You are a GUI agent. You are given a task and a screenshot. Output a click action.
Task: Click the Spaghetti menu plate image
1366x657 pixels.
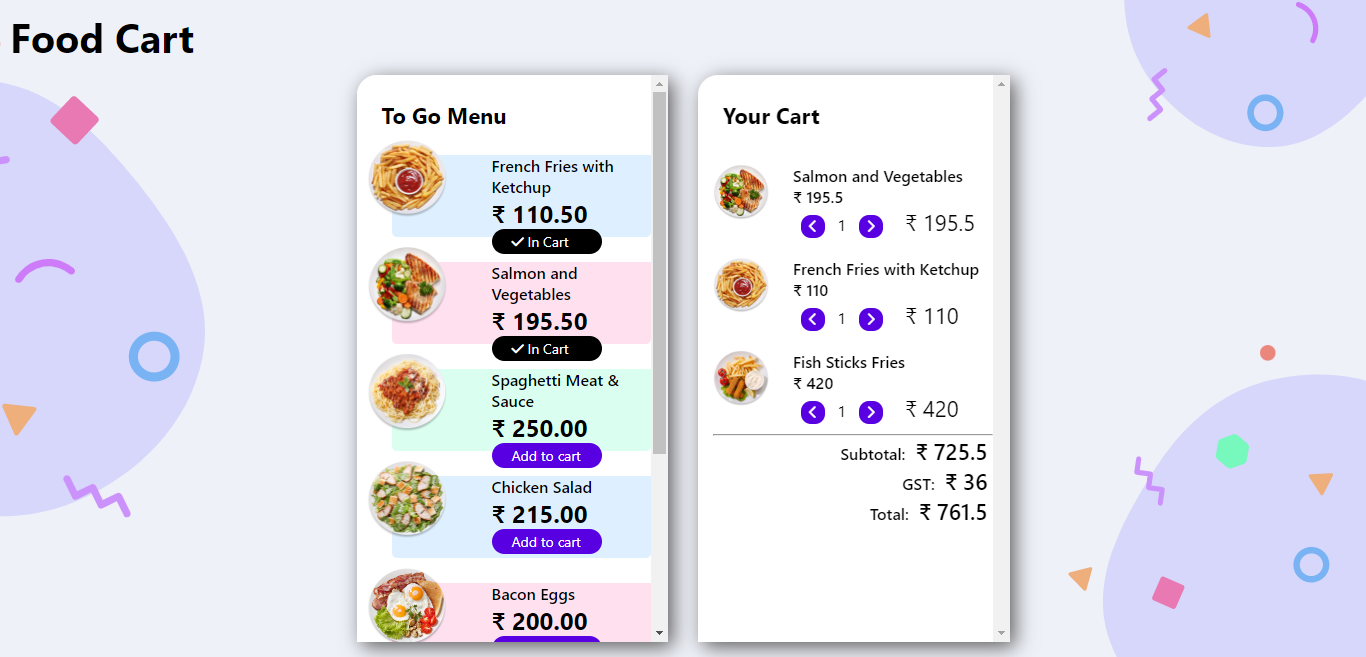[x=407, y=392]
